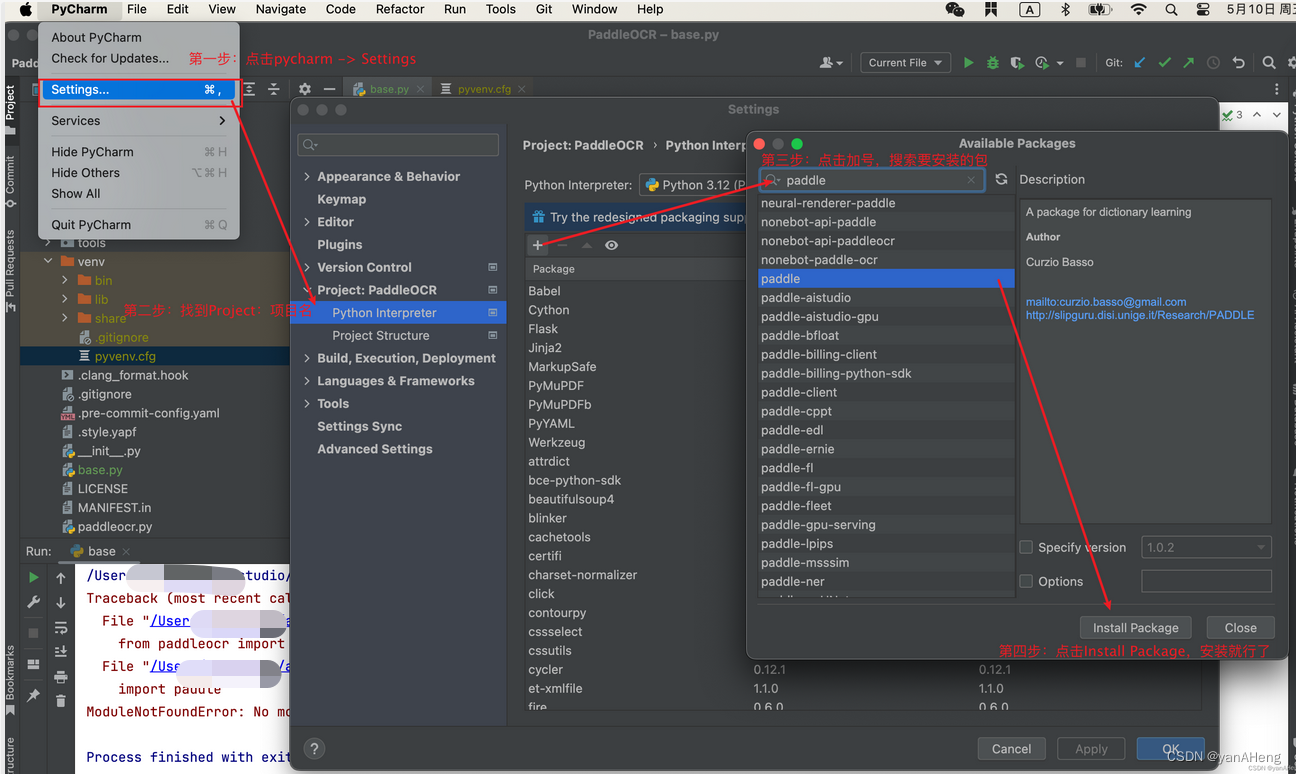Click the Git commit green checkmark
1296x774 pixels.
point(1164,62)
